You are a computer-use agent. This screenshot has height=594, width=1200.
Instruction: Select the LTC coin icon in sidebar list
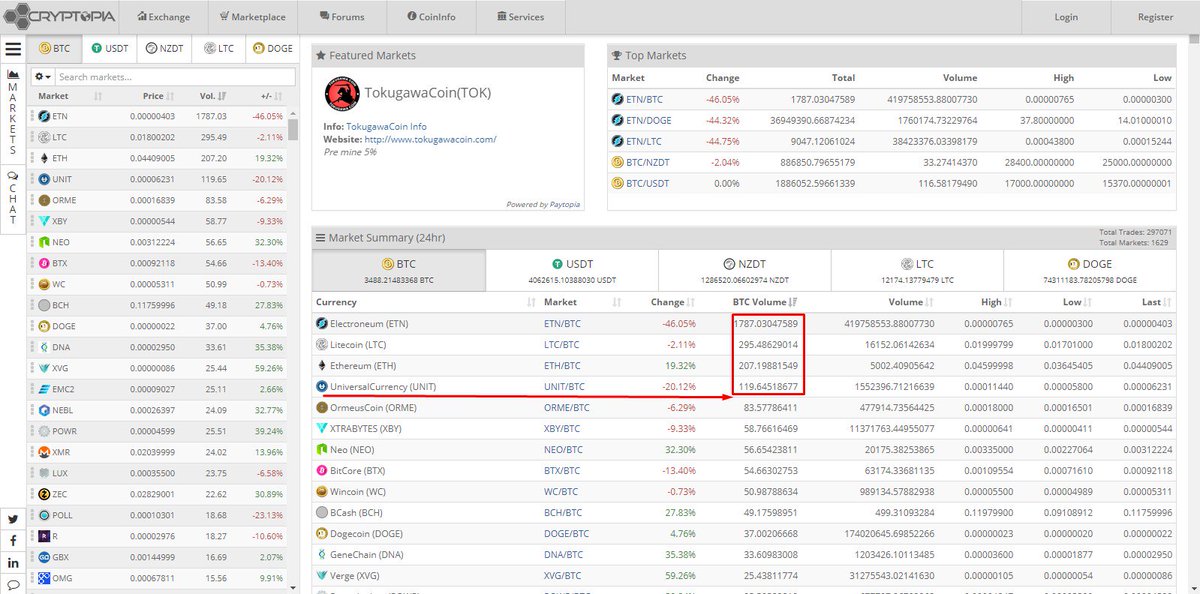44,137
